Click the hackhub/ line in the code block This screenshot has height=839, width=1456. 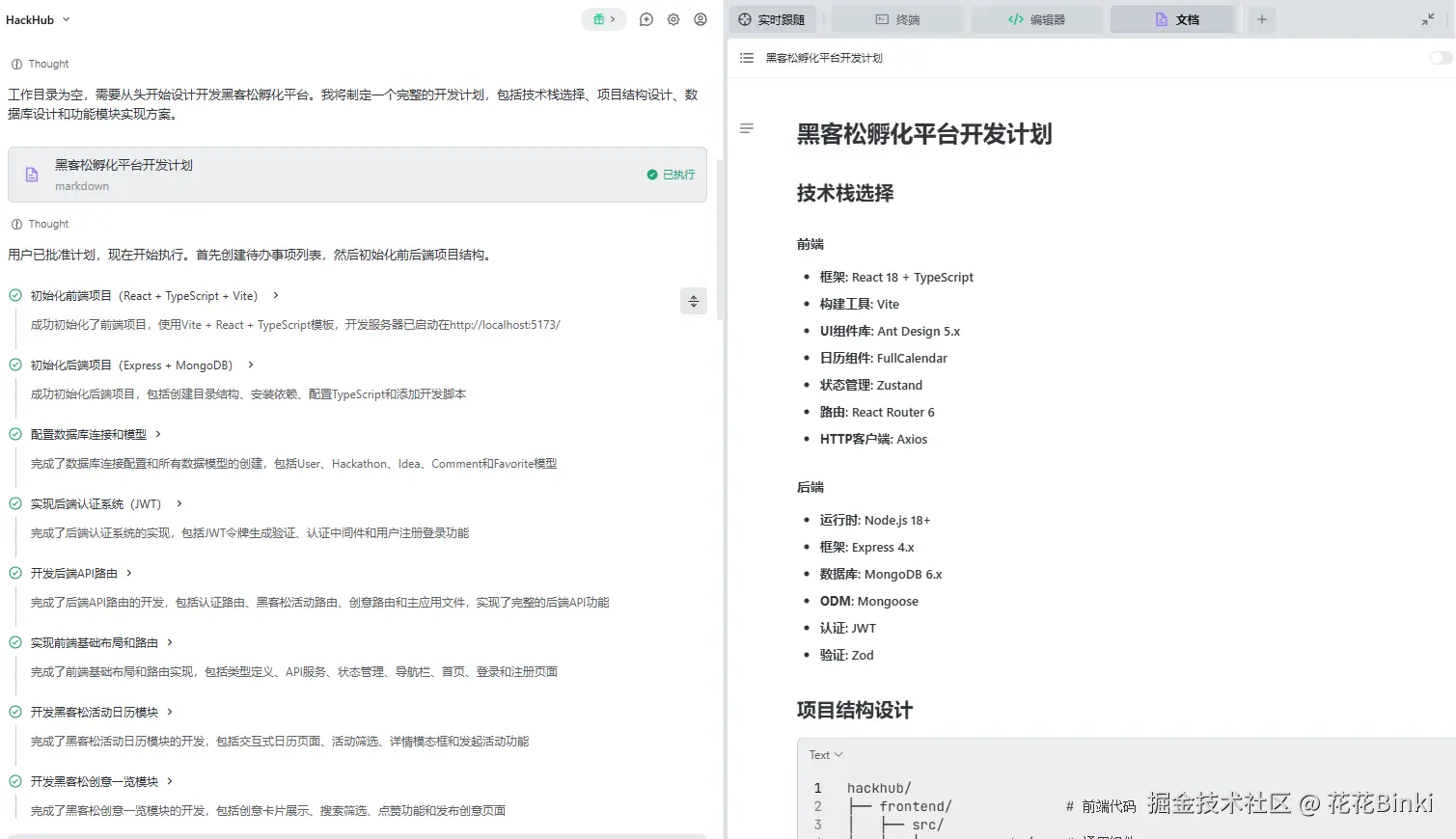tap(879, 788)
